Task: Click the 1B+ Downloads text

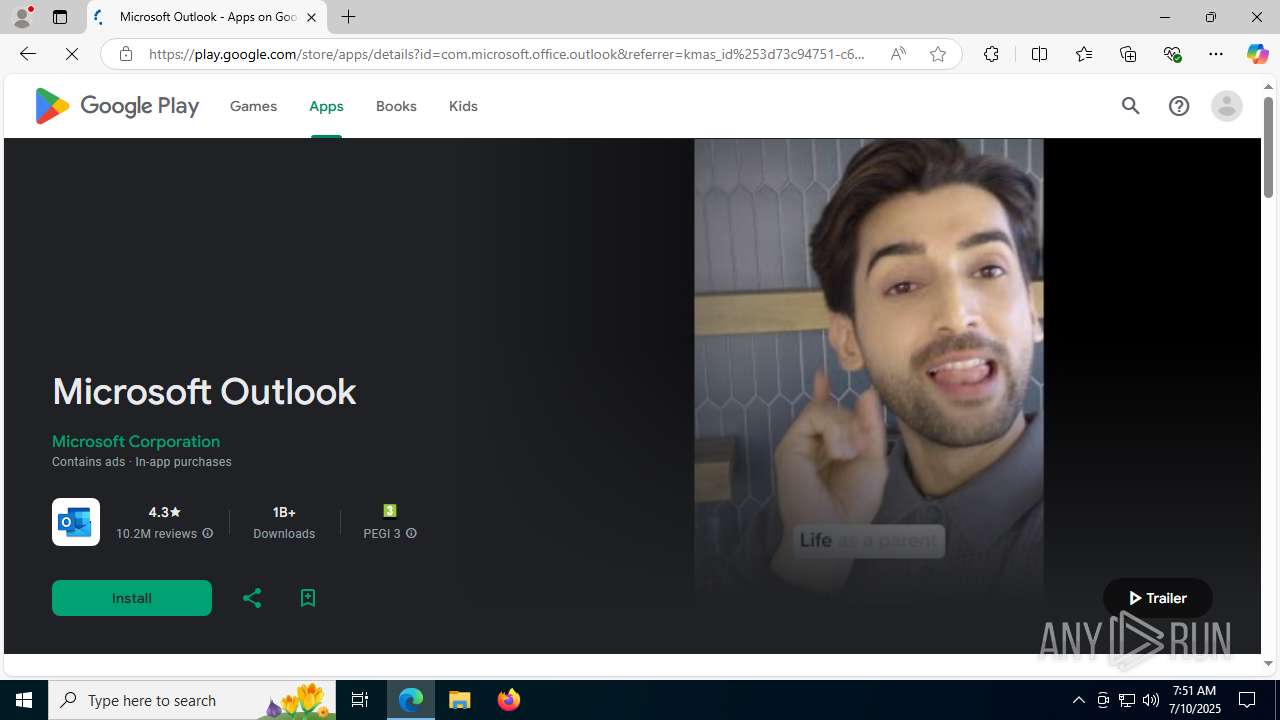Action: coord(284,522)
